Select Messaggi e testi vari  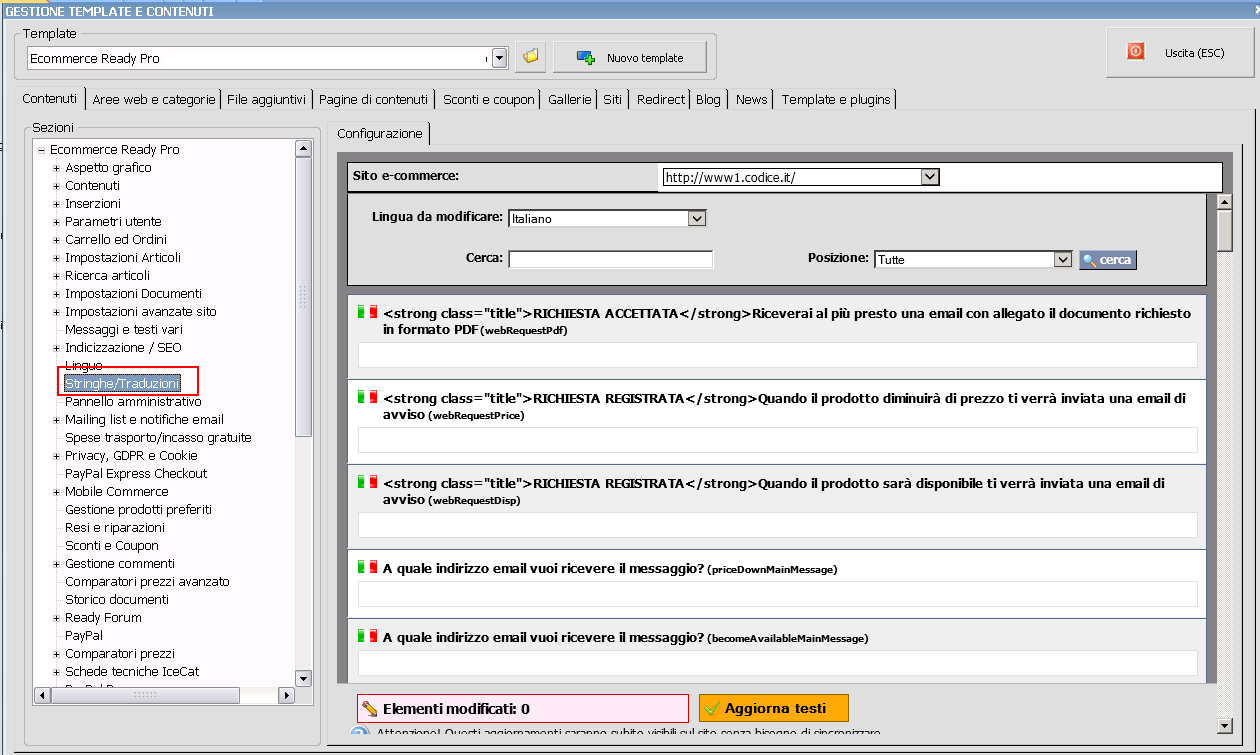pyautogui.click(x=124, y=330)
